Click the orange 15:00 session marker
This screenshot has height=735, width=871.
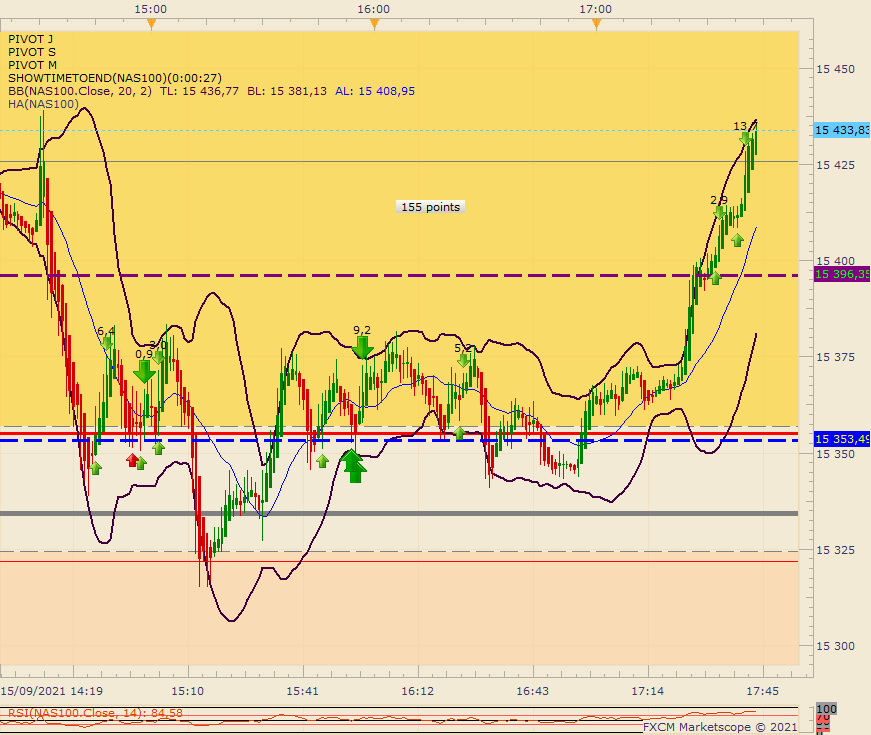click(151, 23)
